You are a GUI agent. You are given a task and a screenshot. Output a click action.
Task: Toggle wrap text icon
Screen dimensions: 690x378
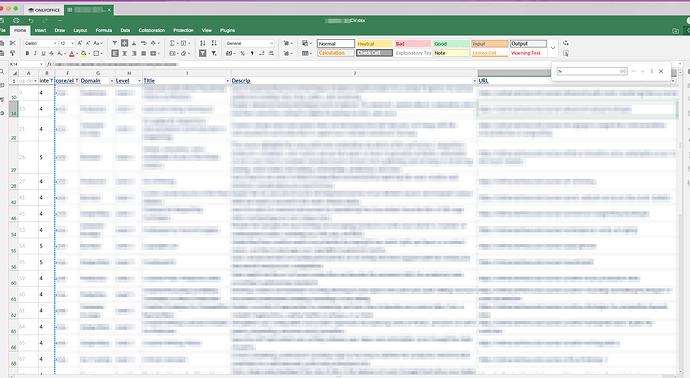coord(144,43)
